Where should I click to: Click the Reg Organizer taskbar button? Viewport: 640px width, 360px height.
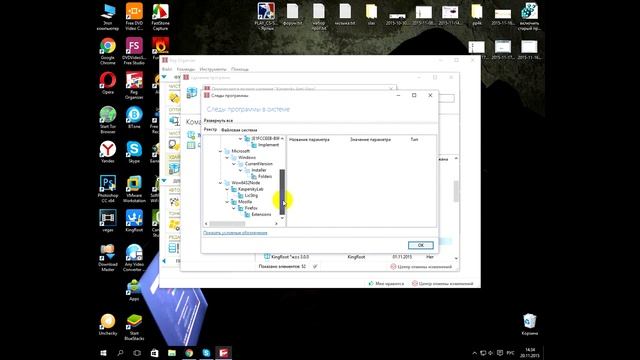click(x=223, y=353)
